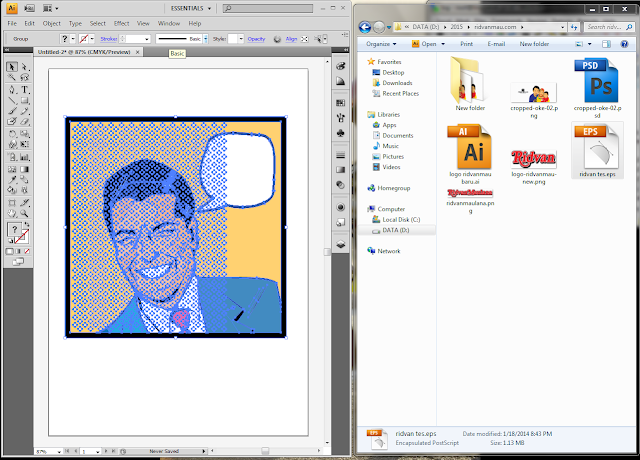Click the Stroke link in control bar
The height and width of the screenshot is (460, 640).
[109, 39]
